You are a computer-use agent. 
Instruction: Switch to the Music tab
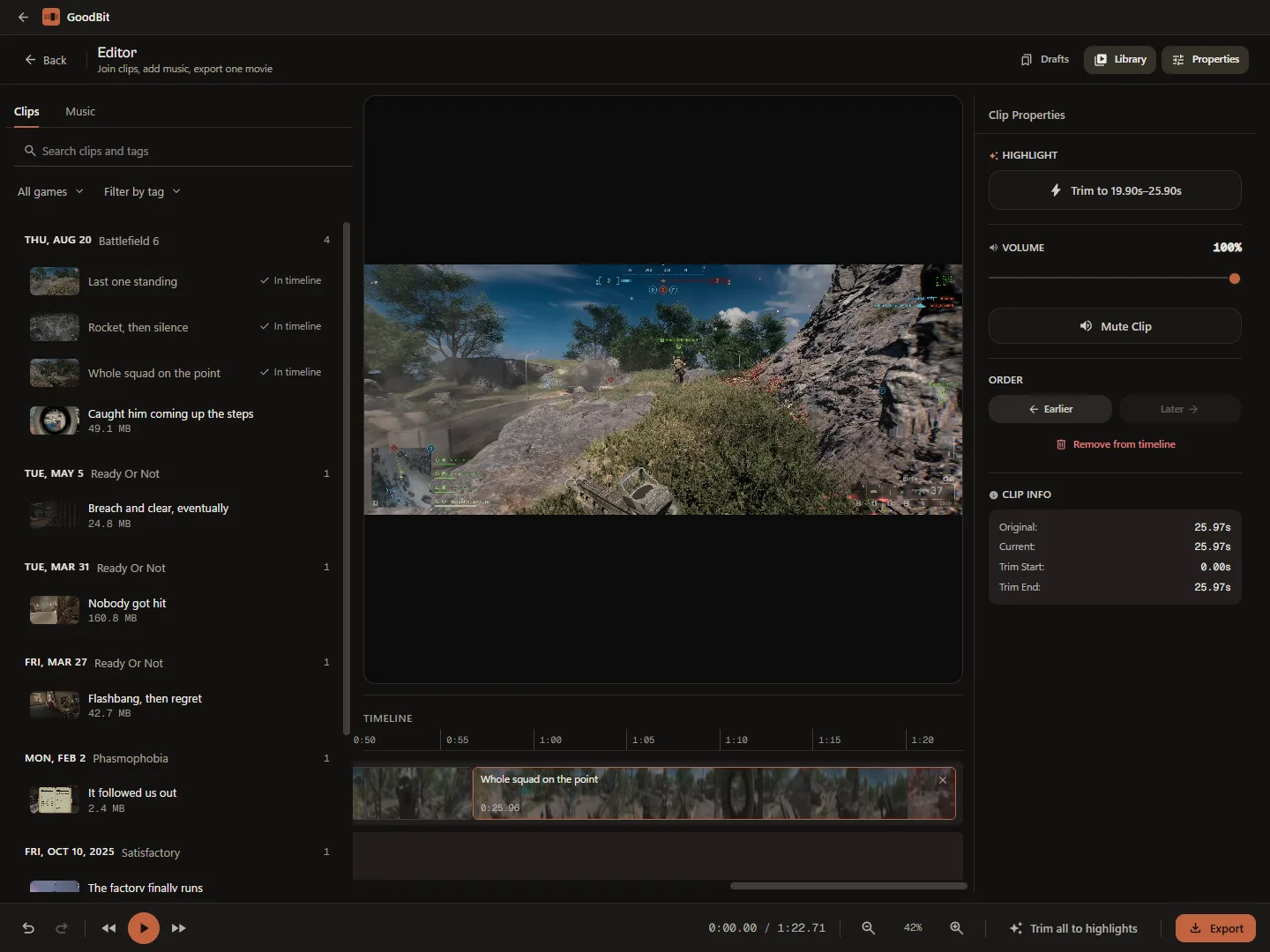pyautogui.click(x=80, y=111)
